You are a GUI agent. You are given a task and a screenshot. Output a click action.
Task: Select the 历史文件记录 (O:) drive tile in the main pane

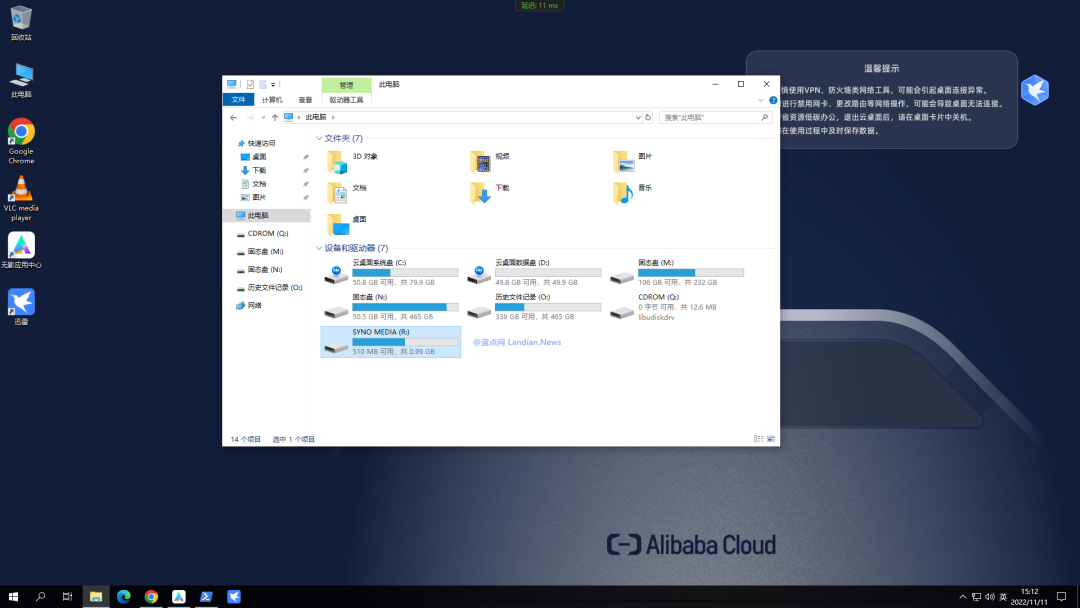click(534, 307)
